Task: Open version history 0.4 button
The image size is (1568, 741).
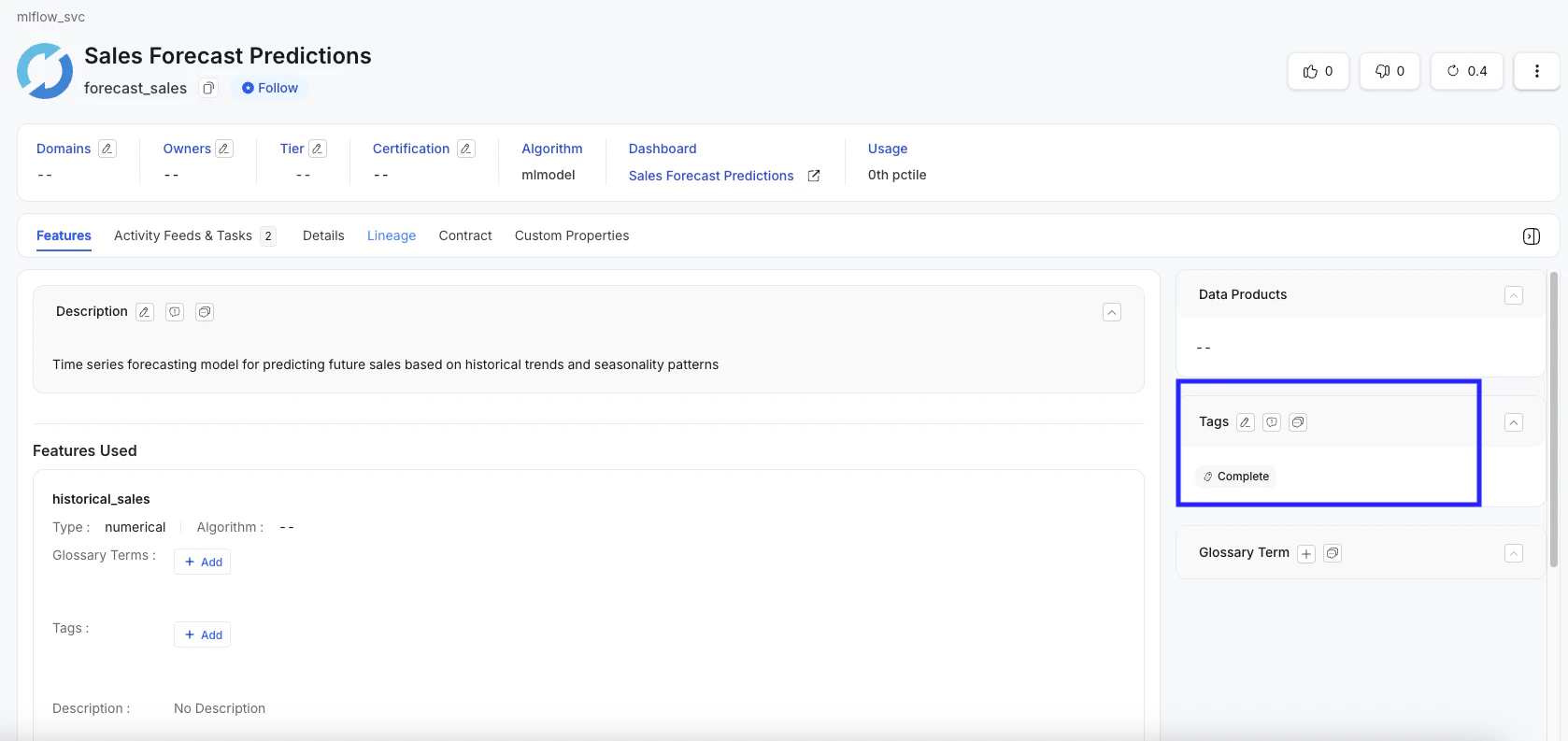Action: coord(1467,71)
